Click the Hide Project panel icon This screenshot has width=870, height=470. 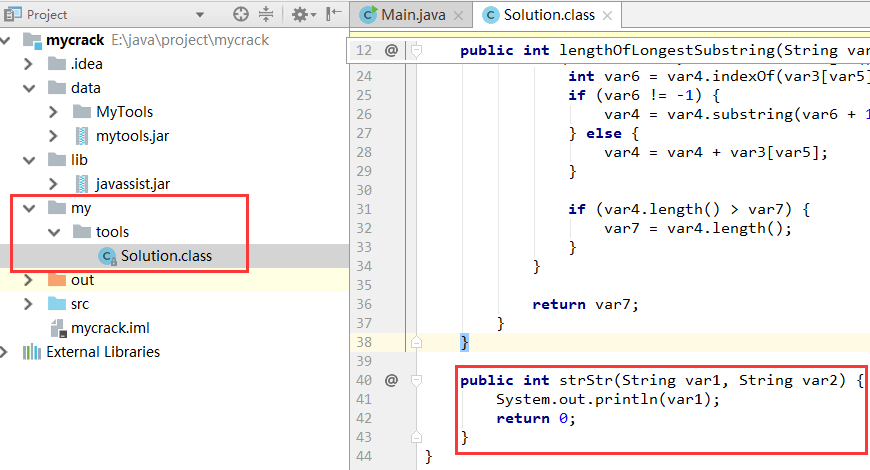[x=333, y=14]
